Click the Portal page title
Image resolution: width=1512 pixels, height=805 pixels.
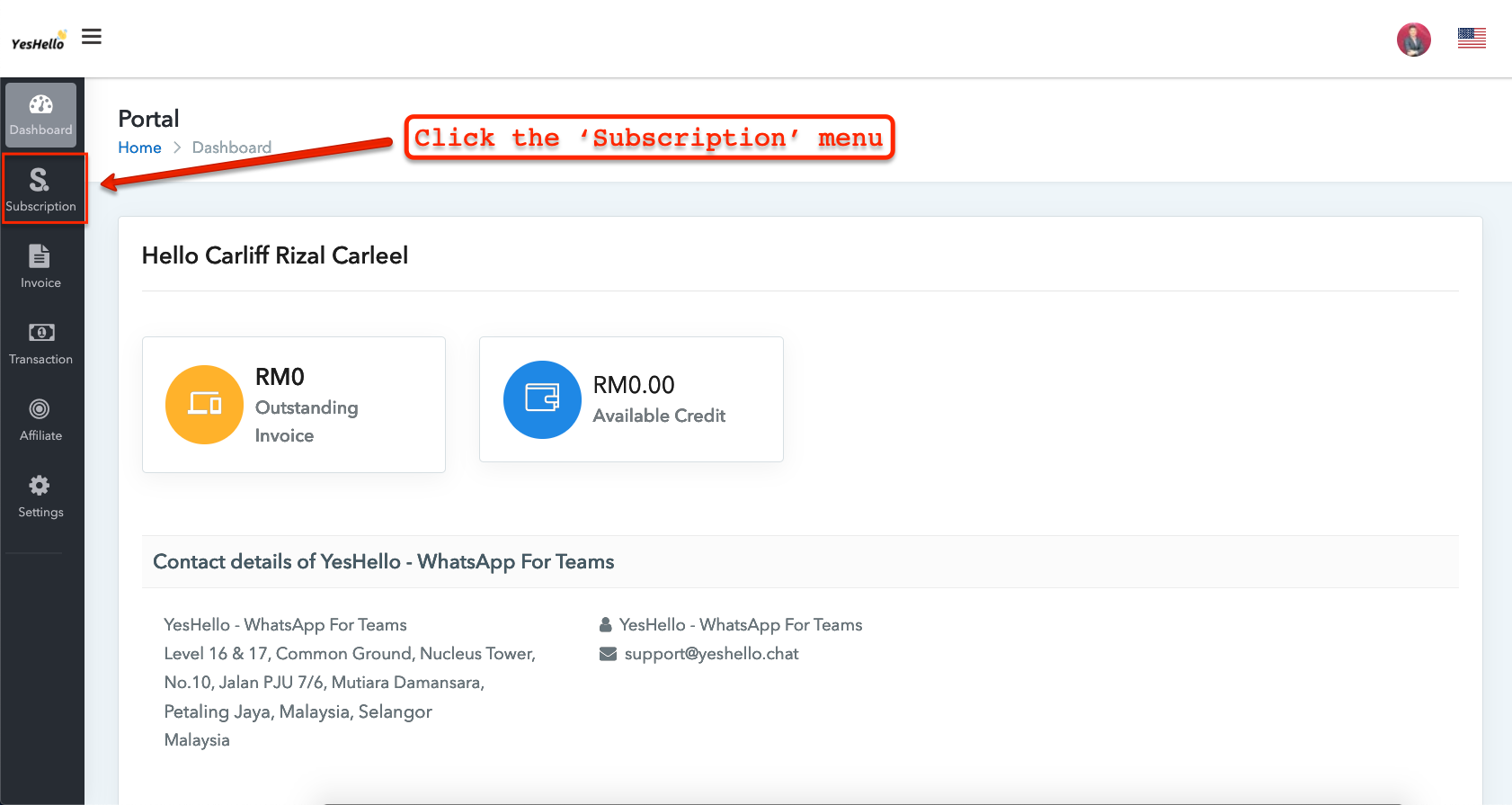149,119
